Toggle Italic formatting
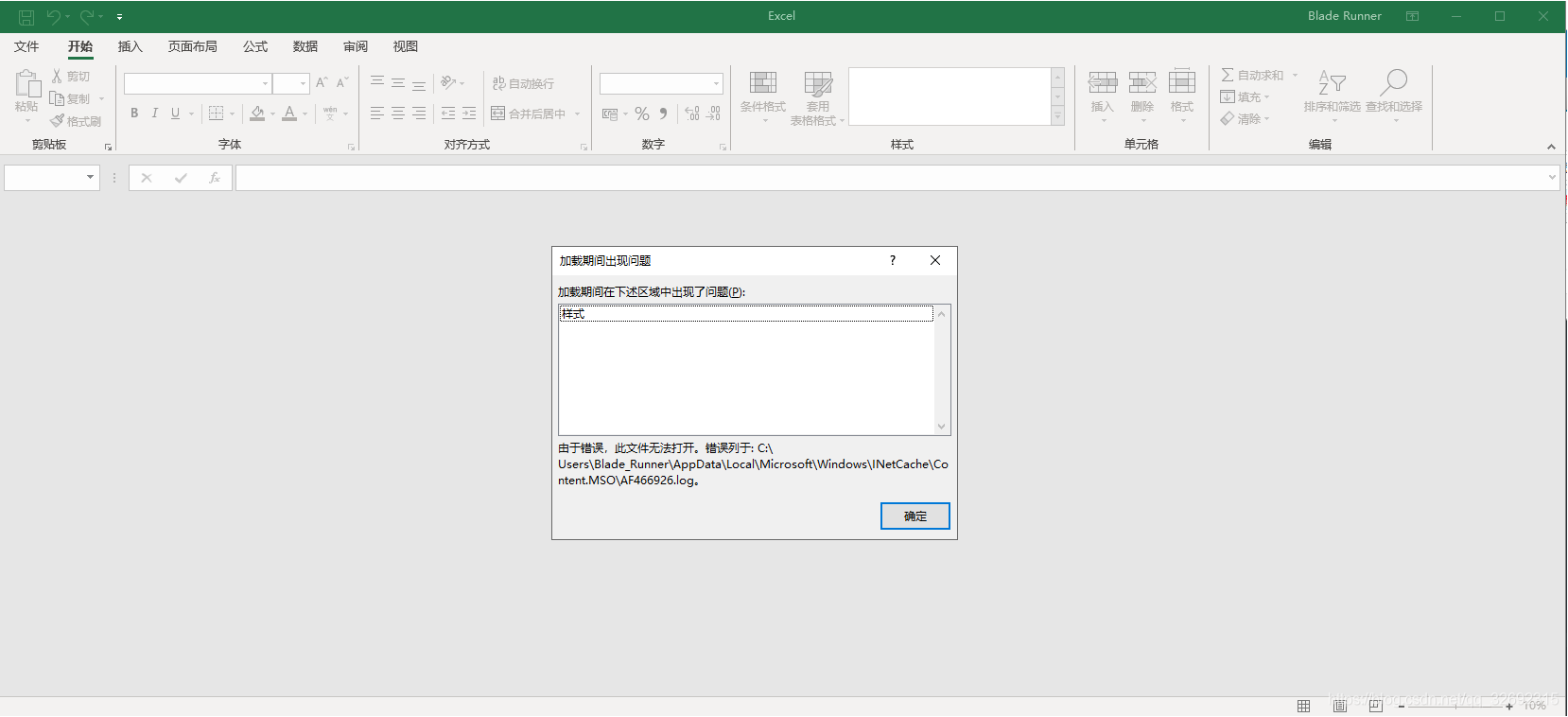1568x717 pixels. point(154,114)
